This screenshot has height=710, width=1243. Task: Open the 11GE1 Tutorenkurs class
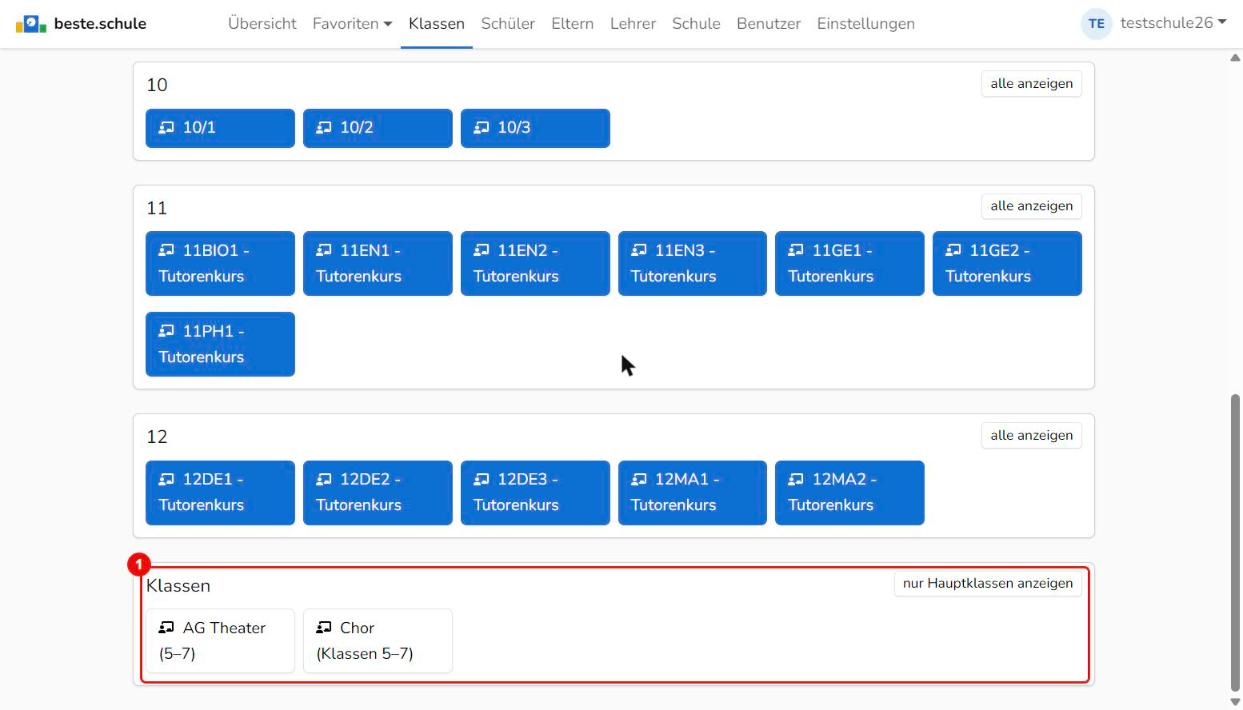point(850,263)
